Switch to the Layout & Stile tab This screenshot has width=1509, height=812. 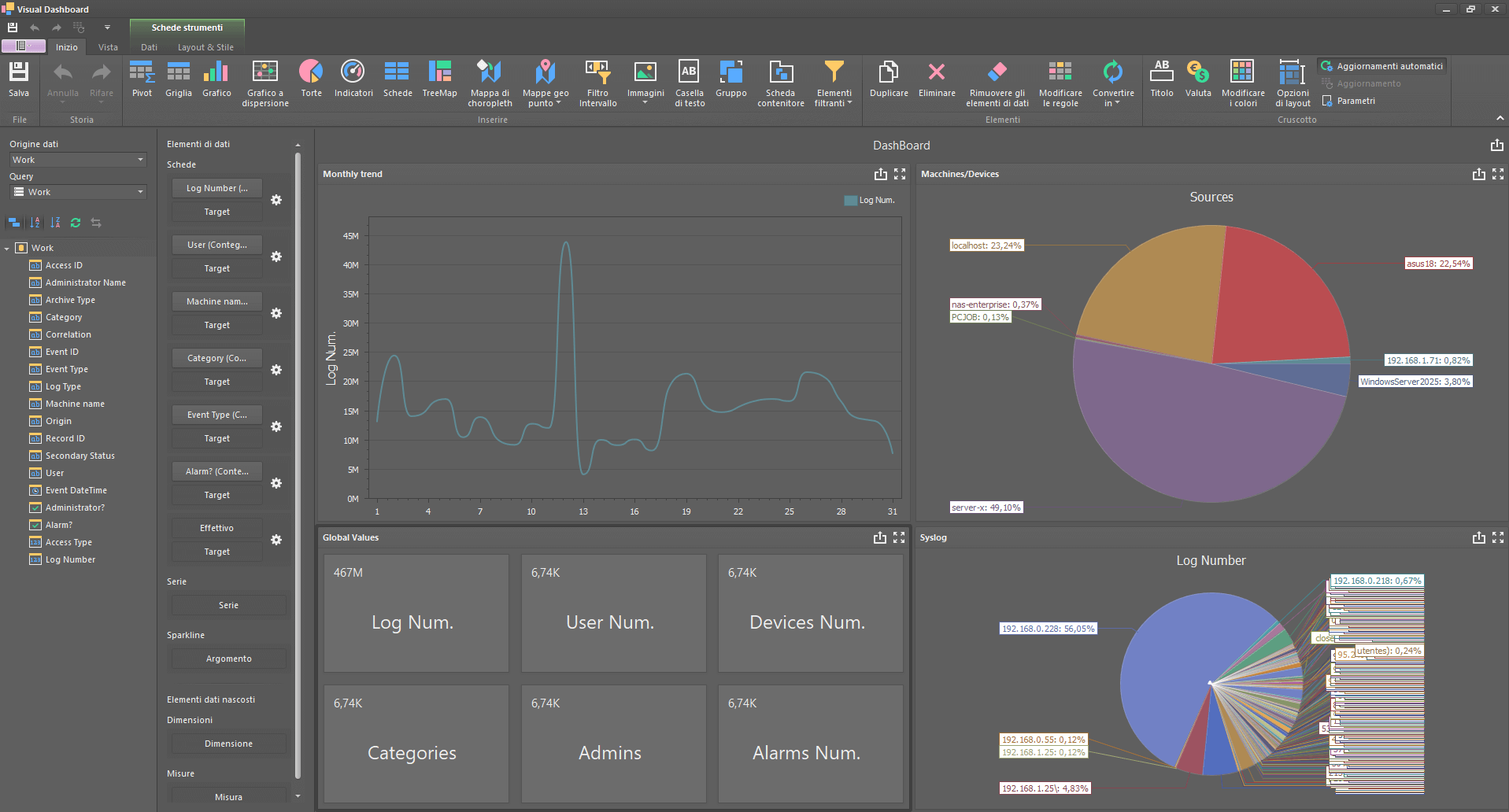[205, 47]
